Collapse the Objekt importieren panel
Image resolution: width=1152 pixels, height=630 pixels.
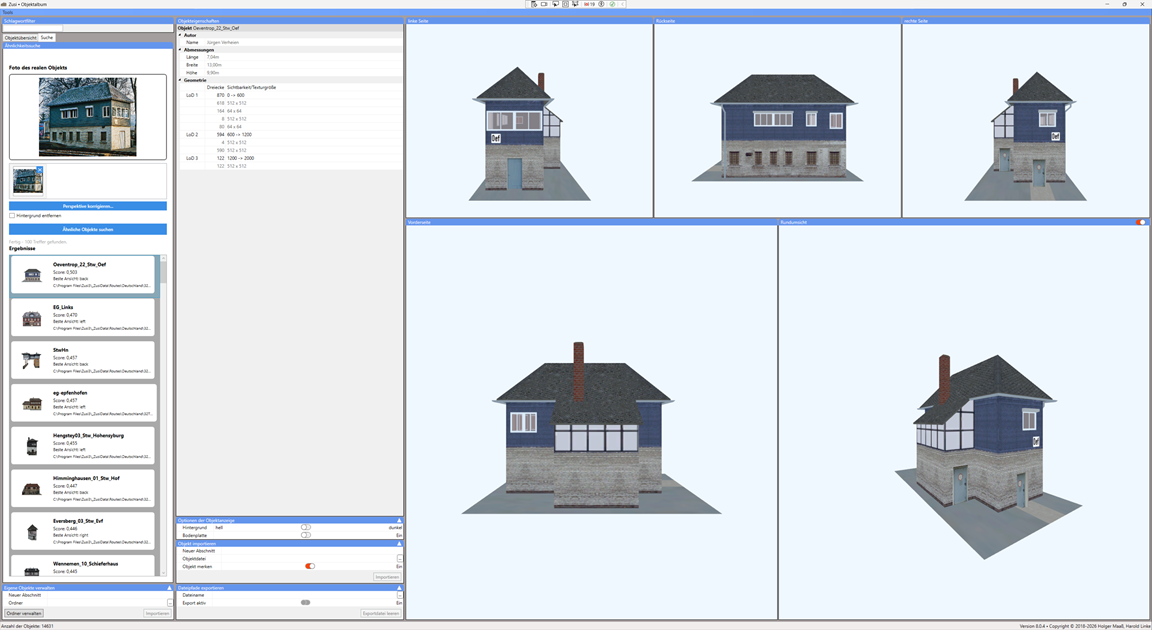pyautogui.click(x=399, y=543)
